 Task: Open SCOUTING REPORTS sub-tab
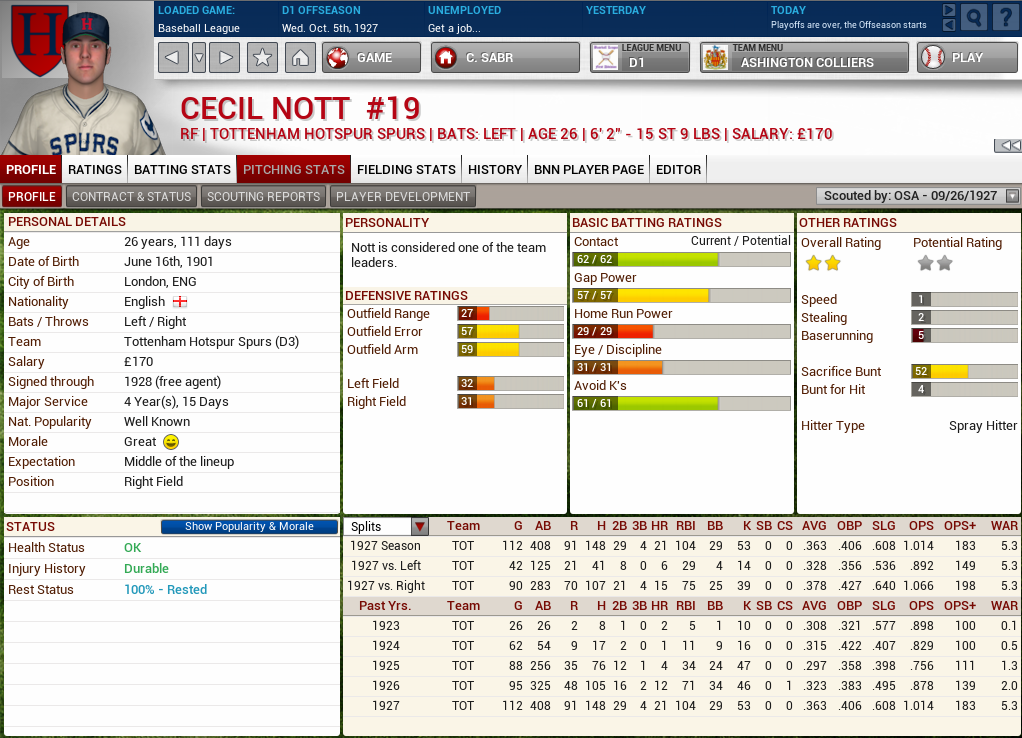(263, 196)
